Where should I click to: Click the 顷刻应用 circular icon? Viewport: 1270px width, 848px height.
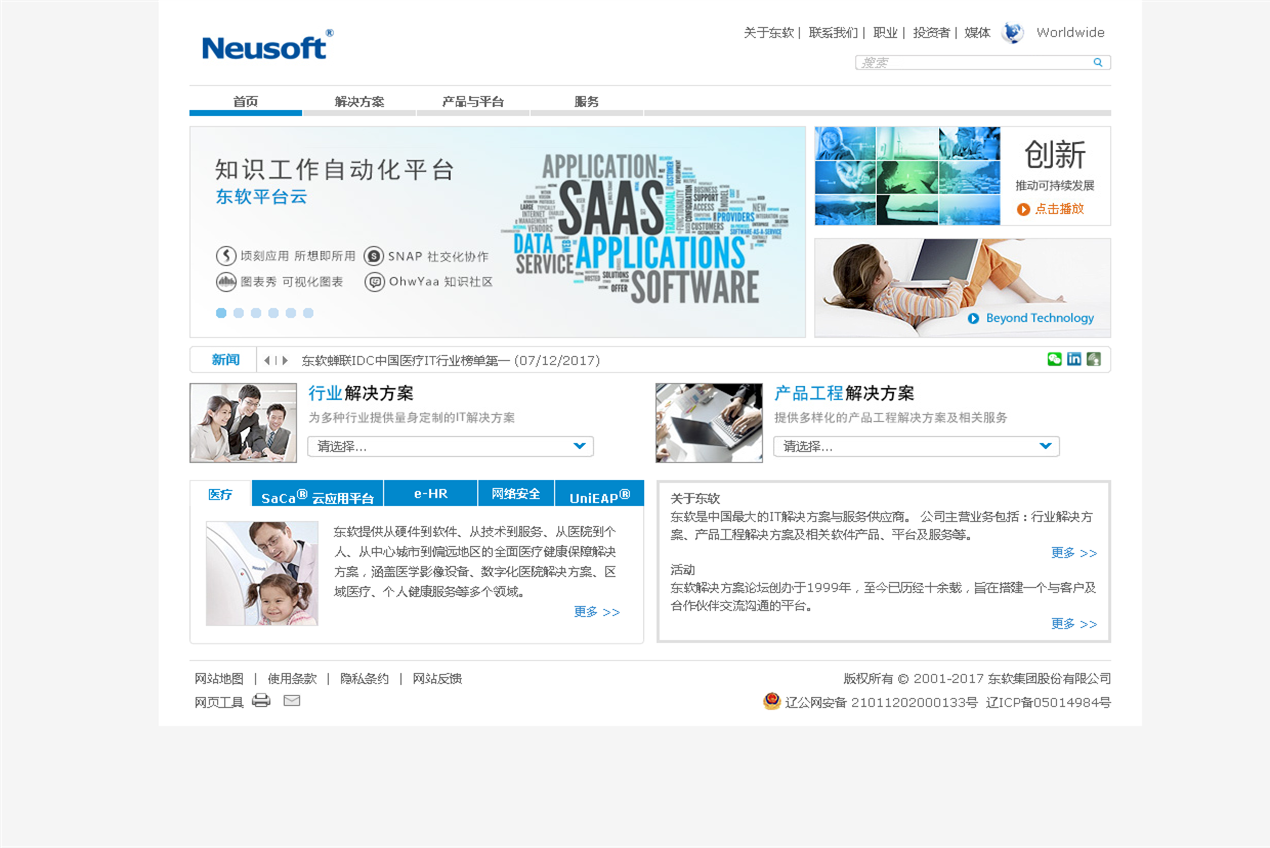226,256
